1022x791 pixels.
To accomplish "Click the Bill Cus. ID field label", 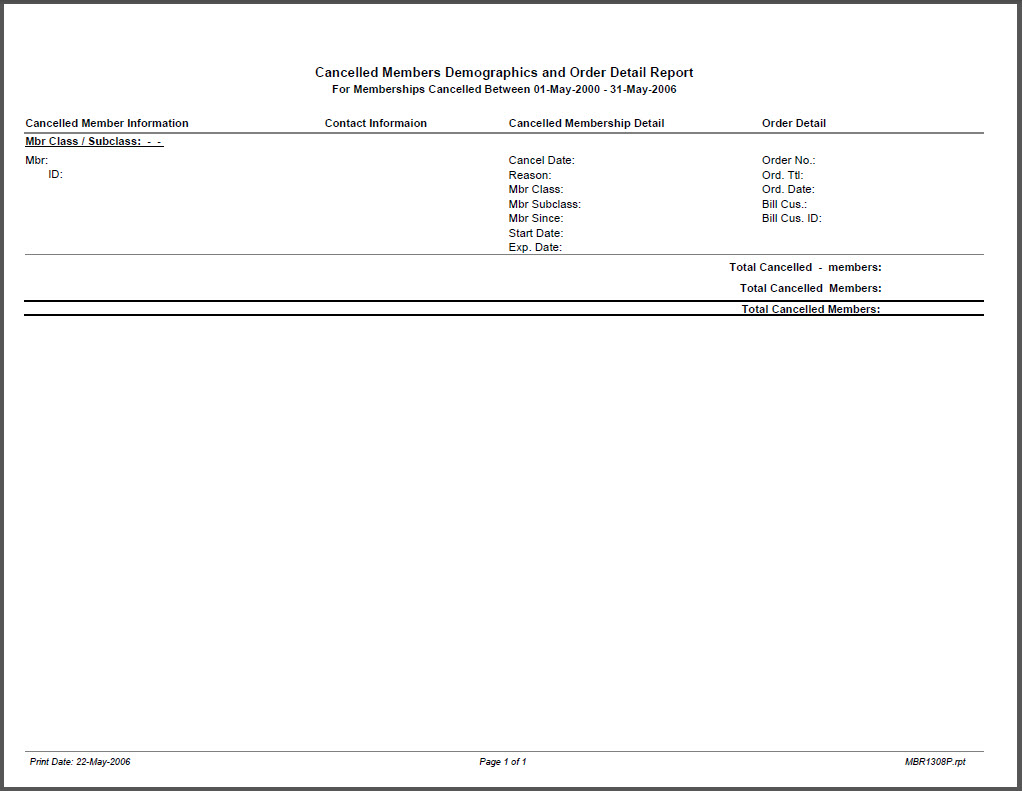I will point(792,218).
